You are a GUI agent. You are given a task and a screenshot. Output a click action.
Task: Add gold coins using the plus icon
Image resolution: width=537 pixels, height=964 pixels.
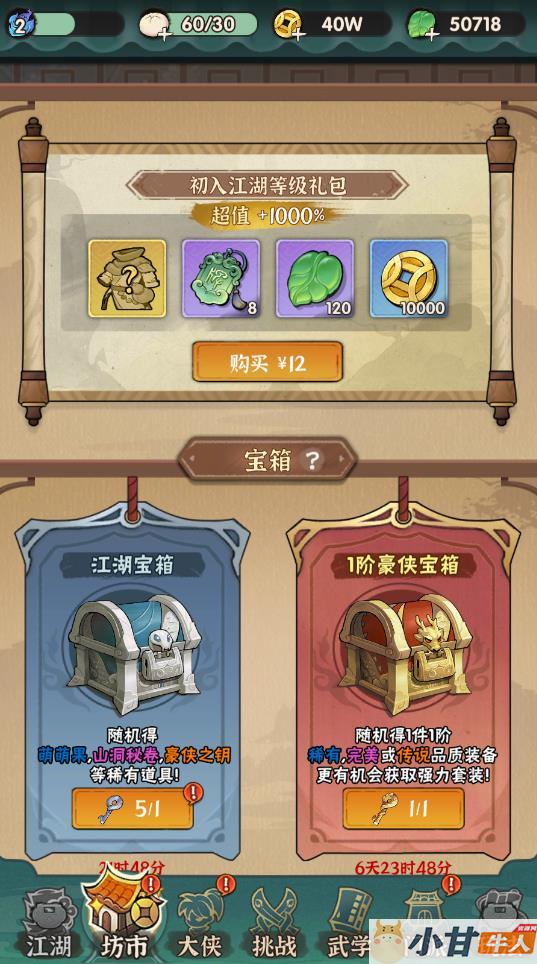click(299, 34)
